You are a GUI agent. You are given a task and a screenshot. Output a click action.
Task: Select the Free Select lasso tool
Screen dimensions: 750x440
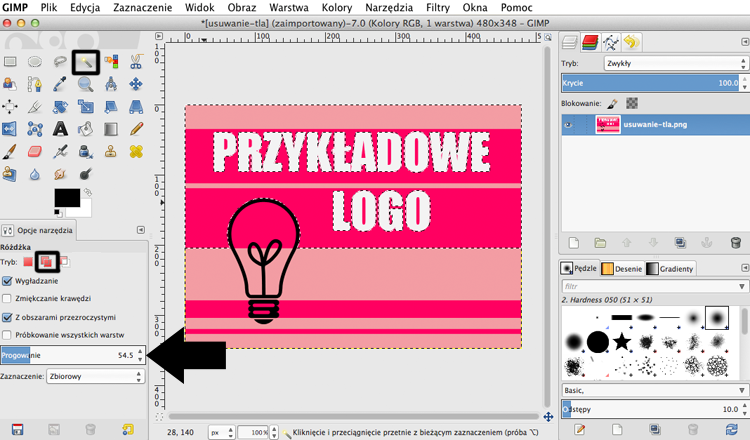(x=60, y=62)
